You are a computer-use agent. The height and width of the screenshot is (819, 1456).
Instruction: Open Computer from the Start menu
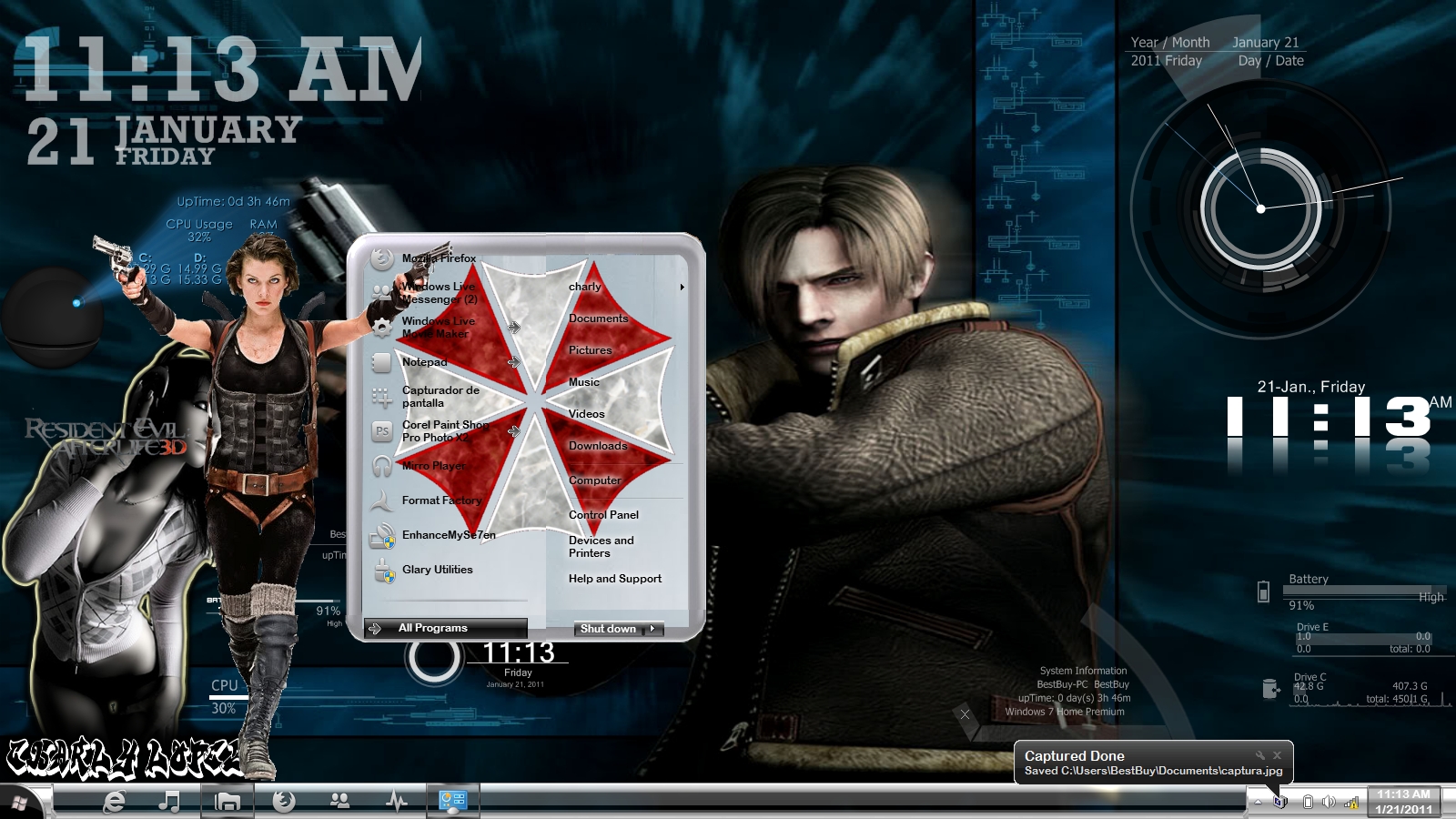(x=595, y=480)
